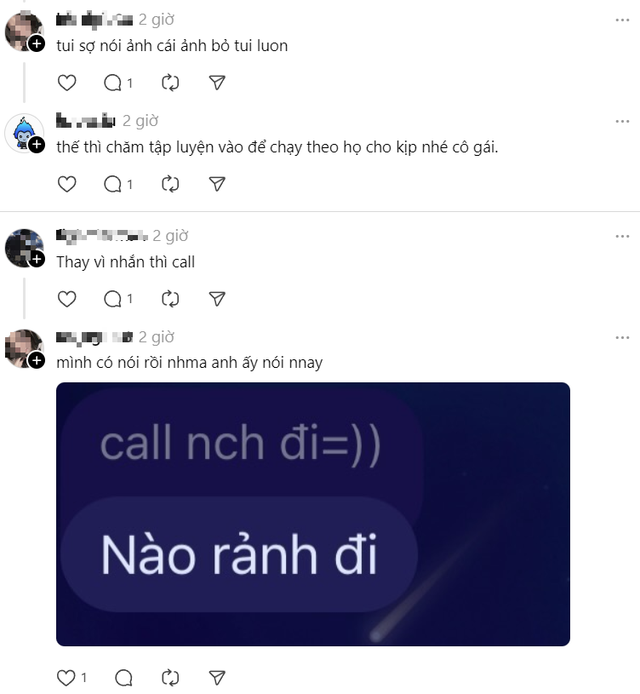Open replies on "tui sợ nói ảnh" comment
The image size is (640, 694).
tap(118, 83)
